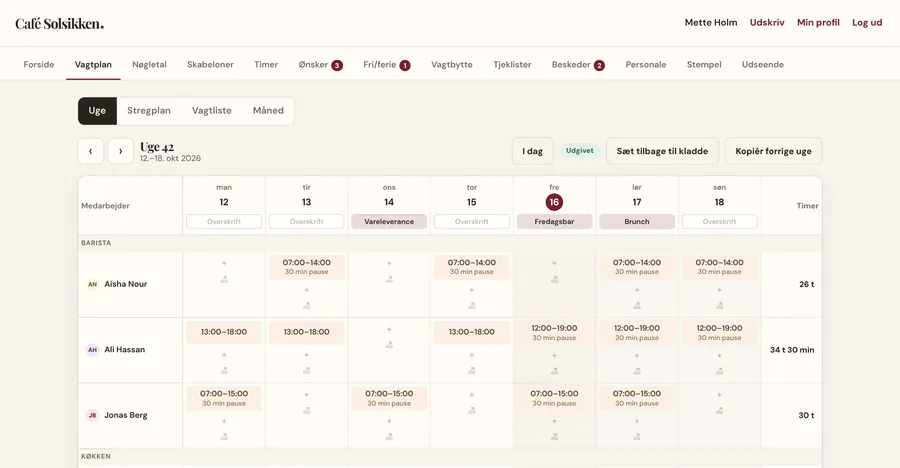Screen dimensions: 900x468
Task: Click Overskrift field for Monday 12
Action: coord(224,222)
